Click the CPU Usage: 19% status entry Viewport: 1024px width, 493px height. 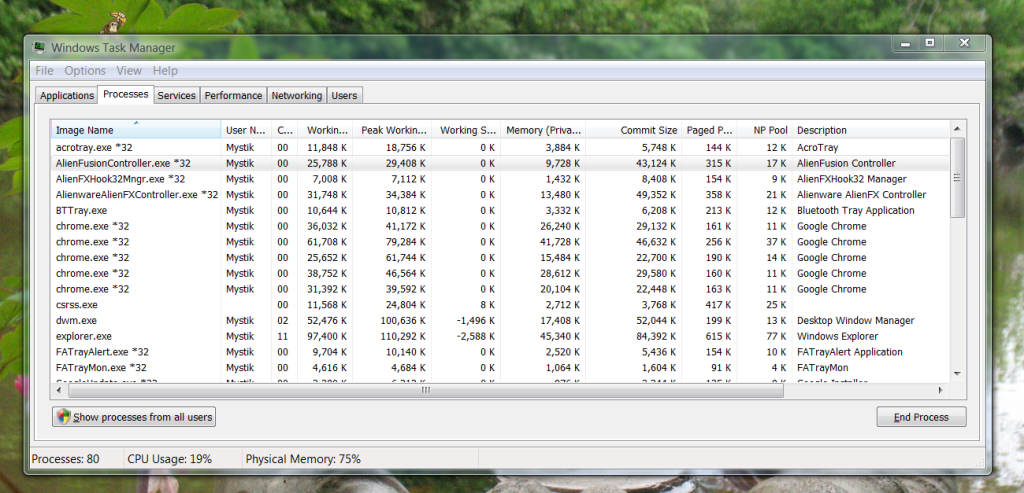pyautogui.click(x=170, y=459)
